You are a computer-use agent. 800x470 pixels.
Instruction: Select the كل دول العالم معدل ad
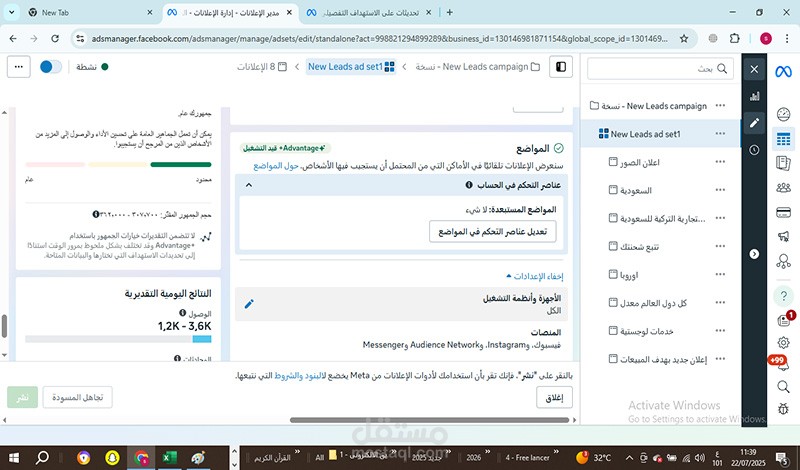point(648,303)
